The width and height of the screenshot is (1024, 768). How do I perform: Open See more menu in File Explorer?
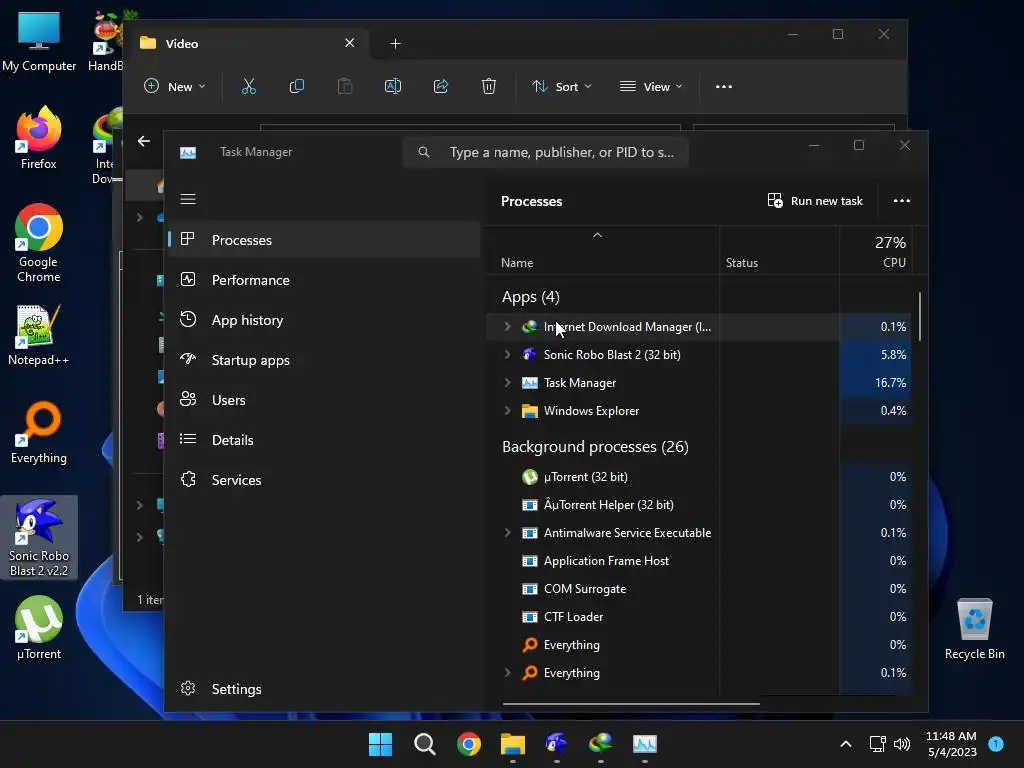point(724,86)
